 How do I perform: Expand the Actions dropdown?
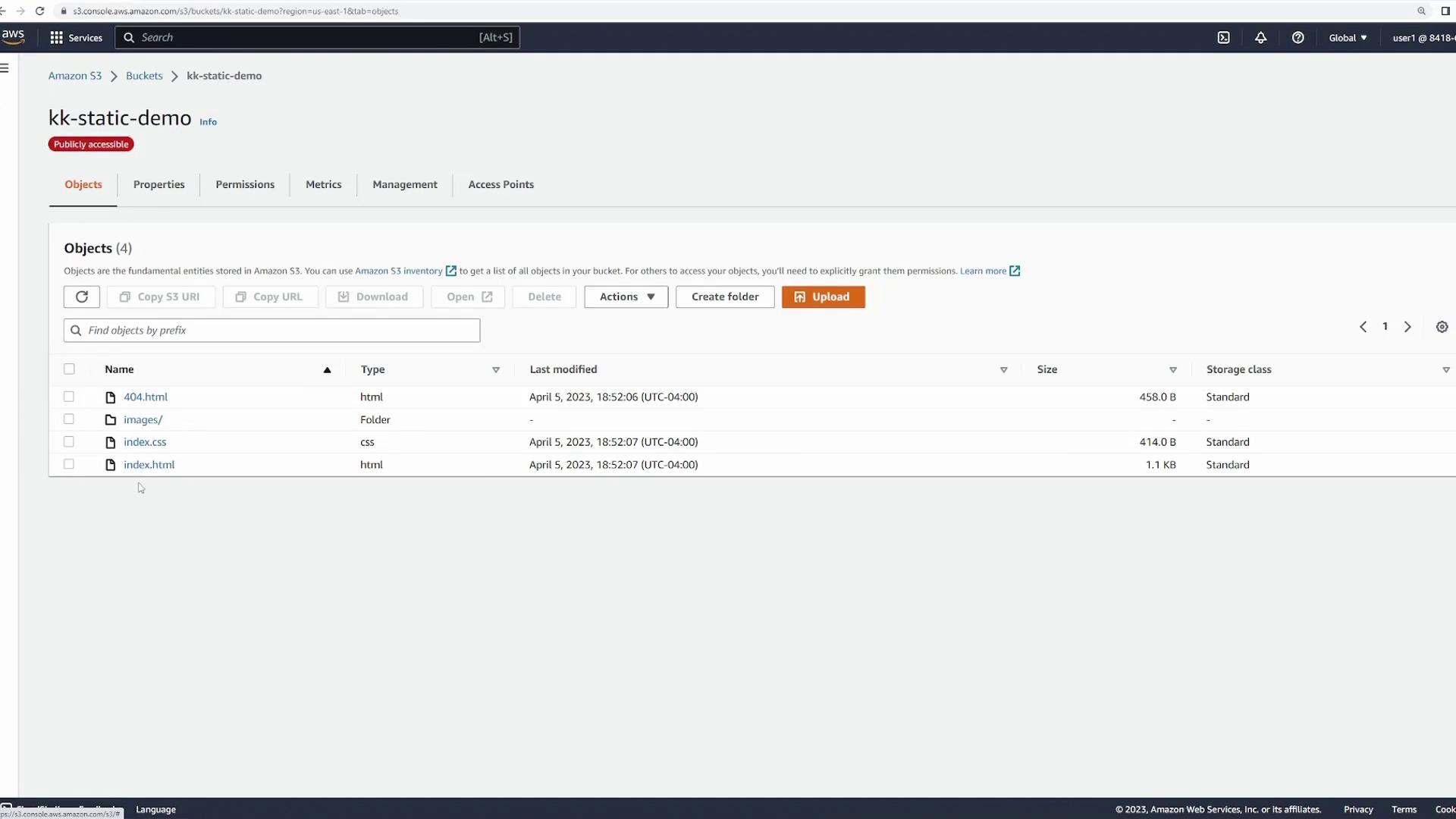(626, 297)
